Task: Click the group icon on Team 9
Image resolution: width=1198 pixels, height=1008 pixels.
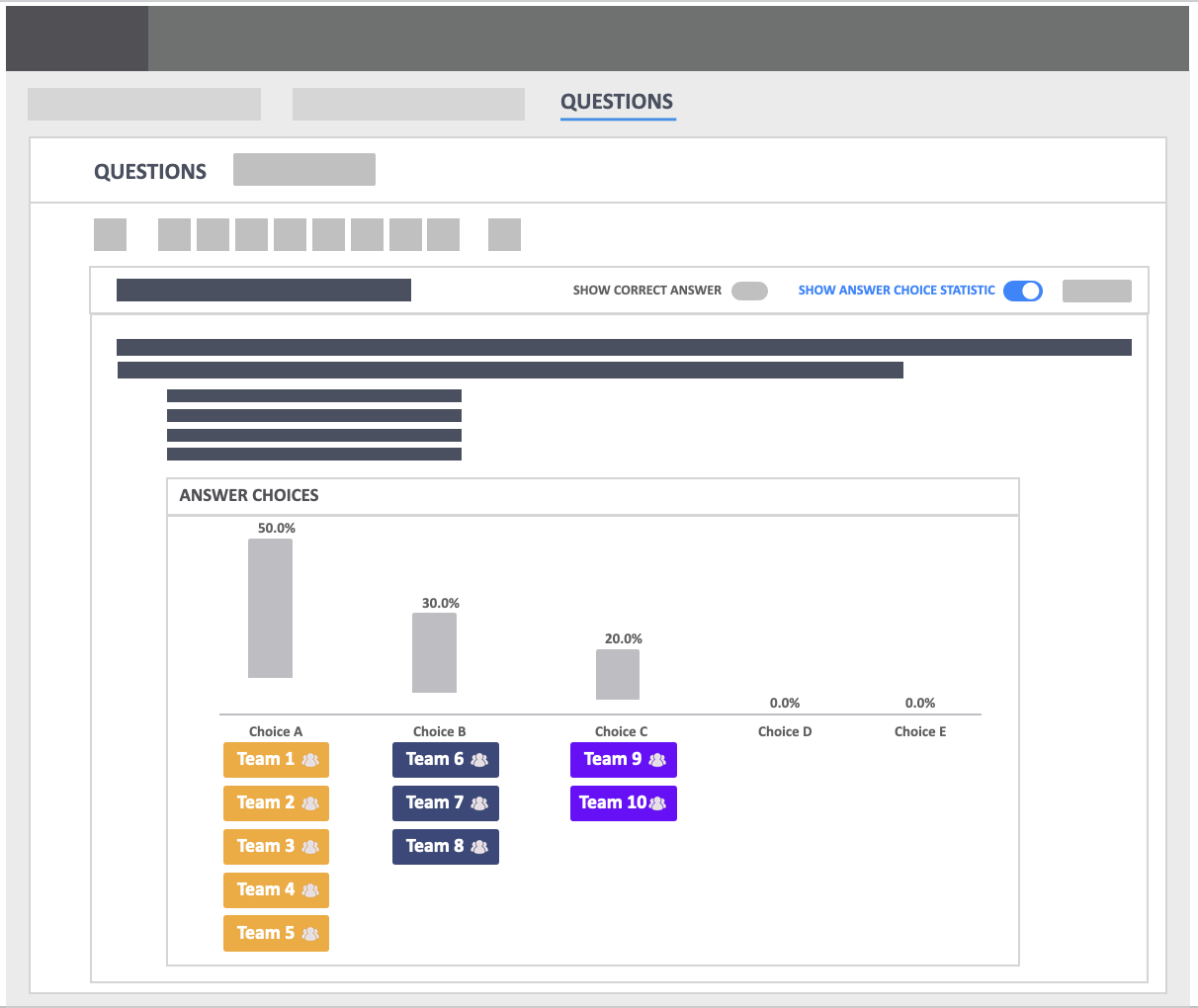Action: coord(657,760)
